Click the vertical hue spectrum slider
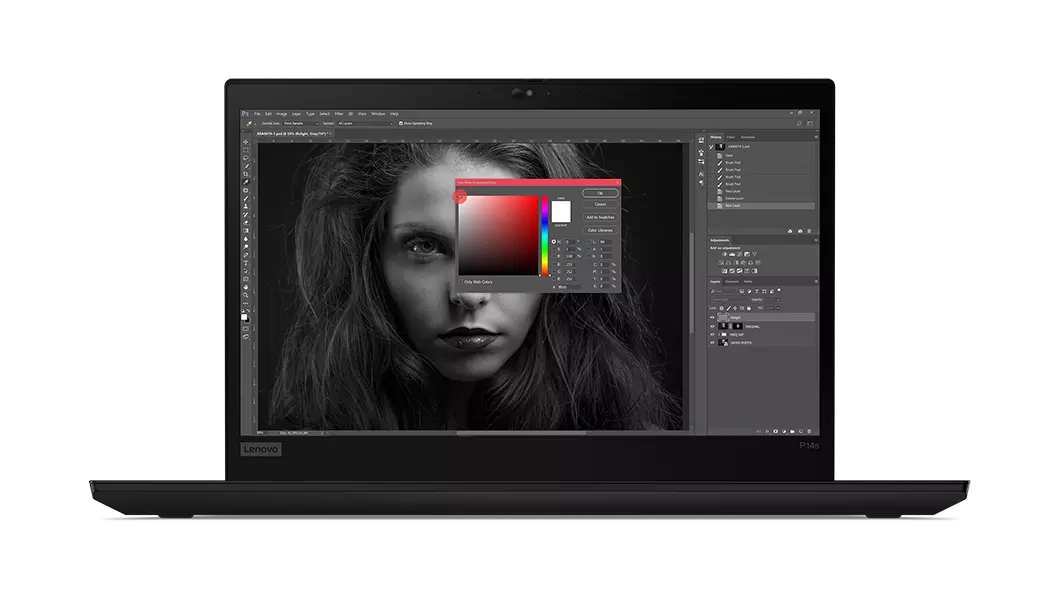 tap(545, 235)
